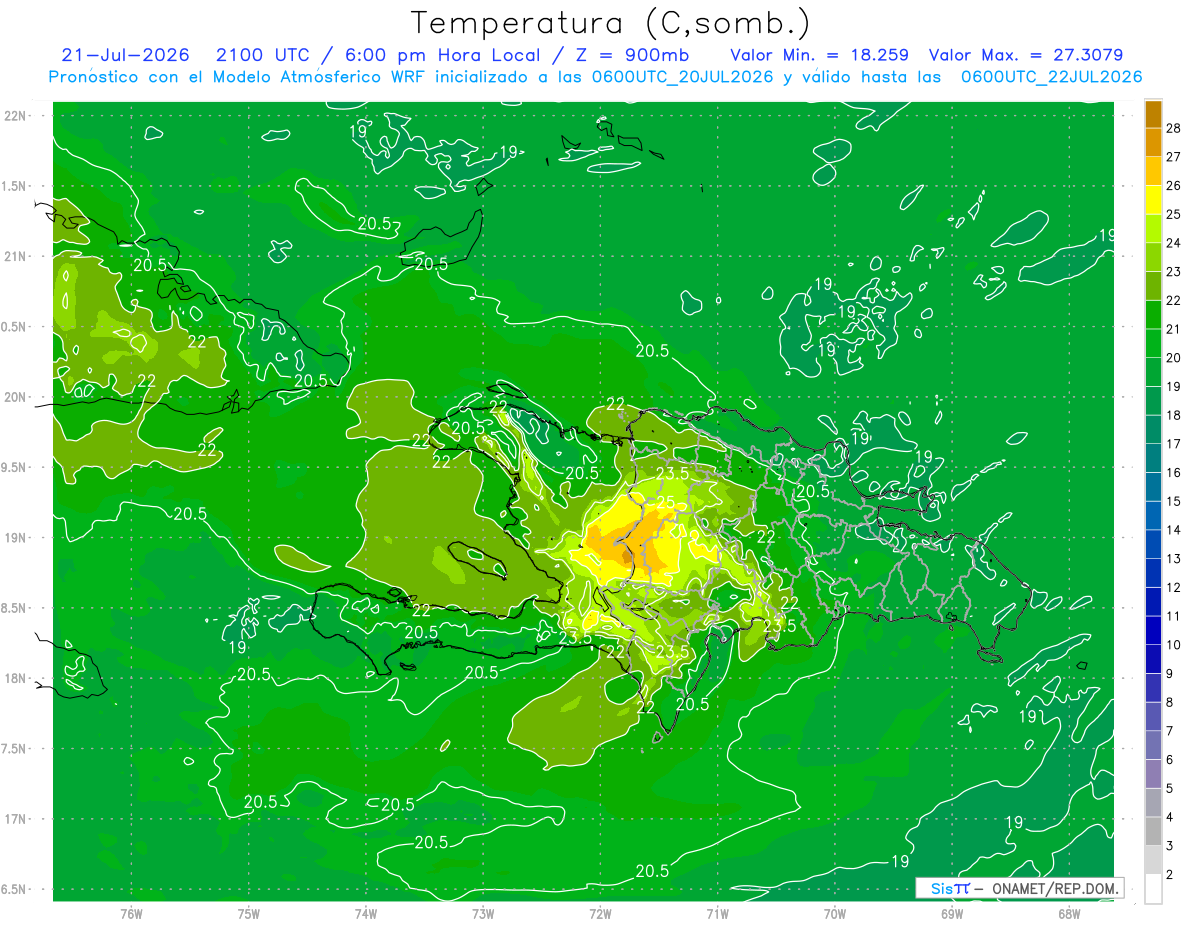Image resolution: width=1200 pixels, height=927 pixels.
Task: Click the "75W" longitude axis label
Action: tap(249, 913)
